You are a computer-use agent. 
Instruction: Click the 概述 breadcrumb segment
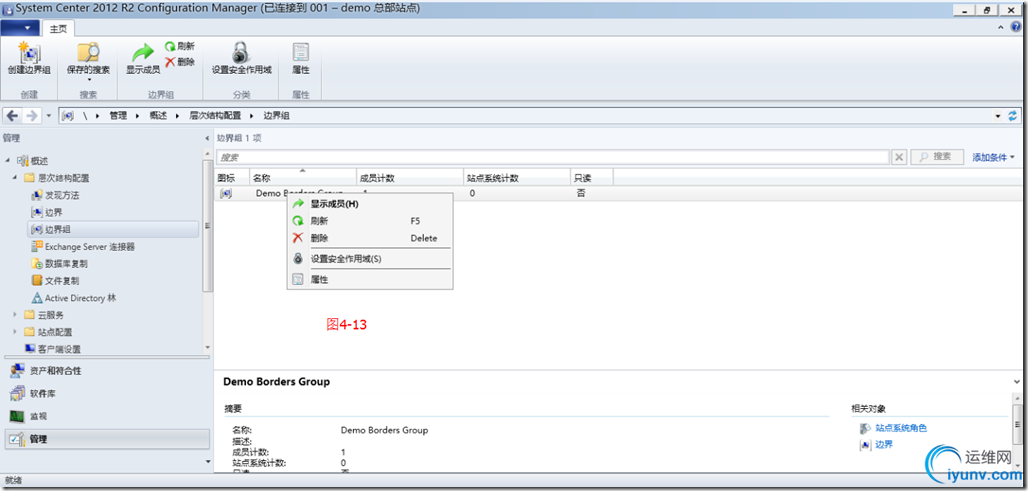coord(158,115)
